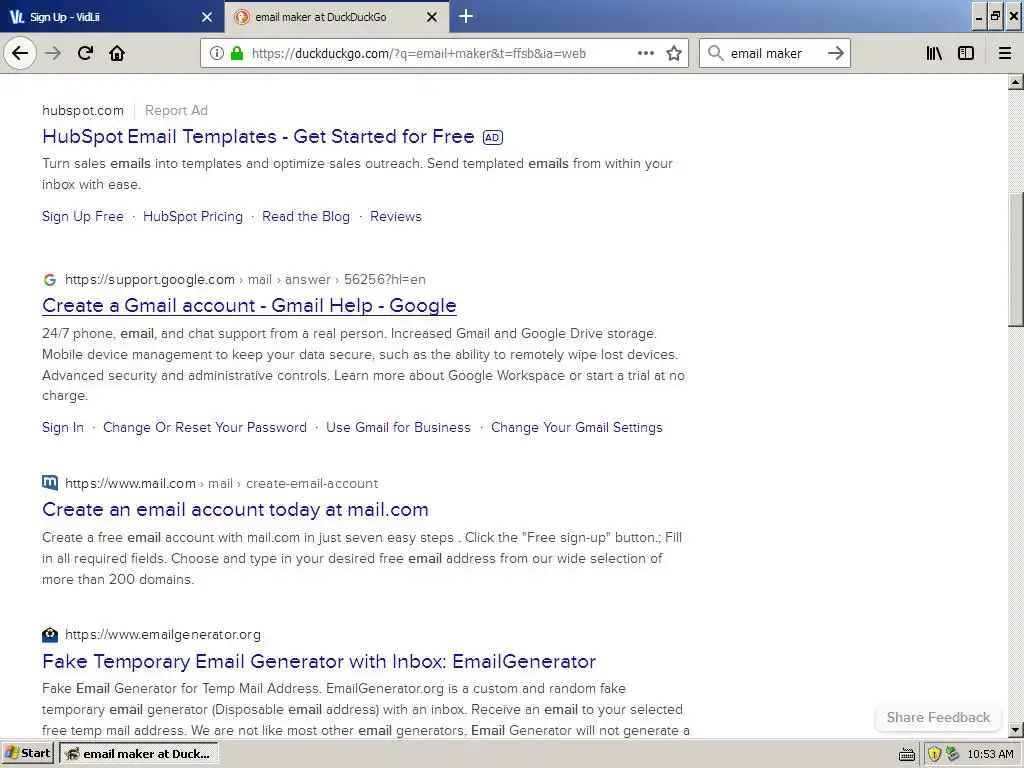Click Report Ad link
Screen dimensions: 1024x768
pyautogui.click(x=176, y=110)
